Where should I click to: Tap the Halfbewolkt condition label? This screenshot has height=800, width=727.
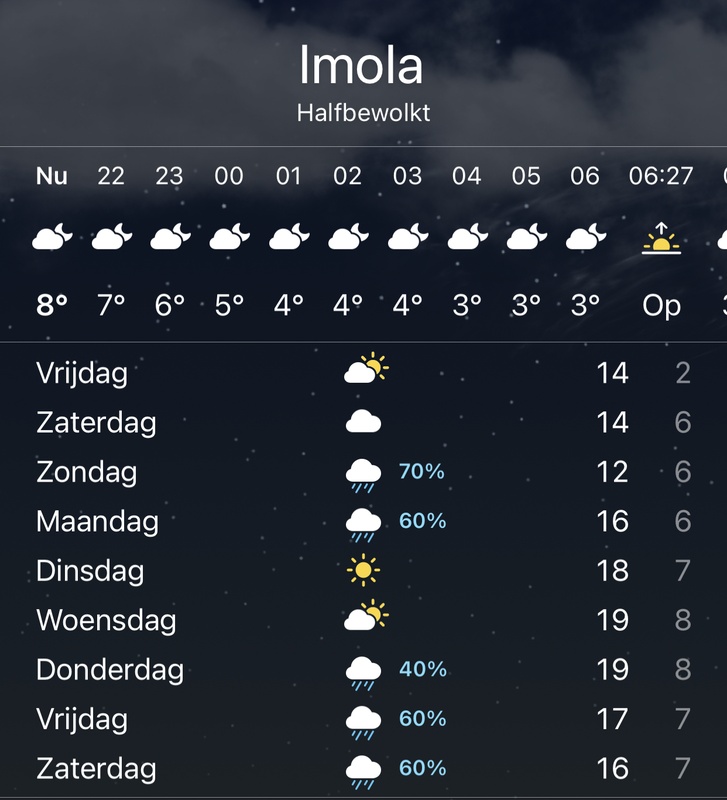(363, 113)
